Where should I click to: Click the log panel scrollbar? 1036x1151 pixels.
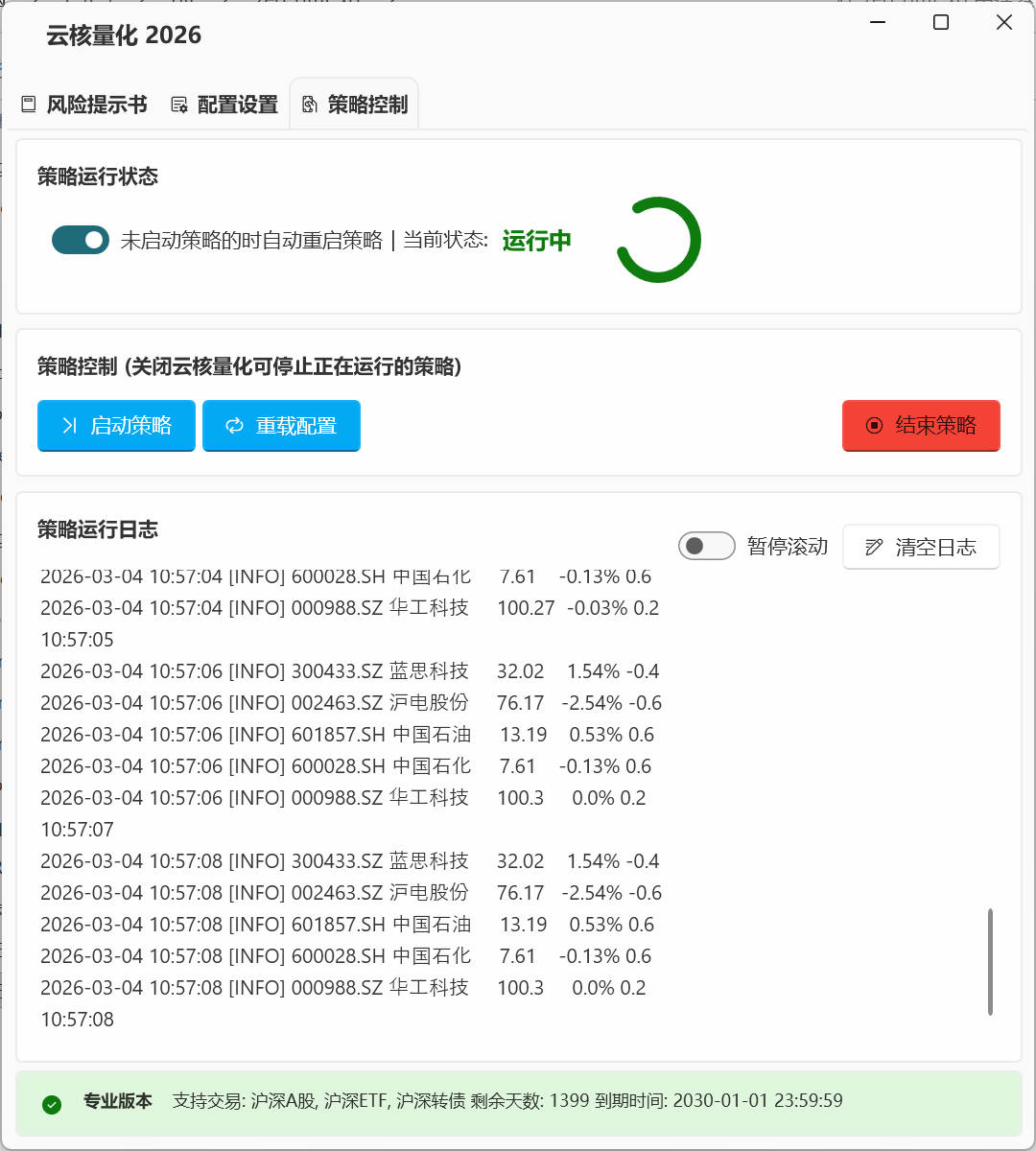tap(992, 964)
